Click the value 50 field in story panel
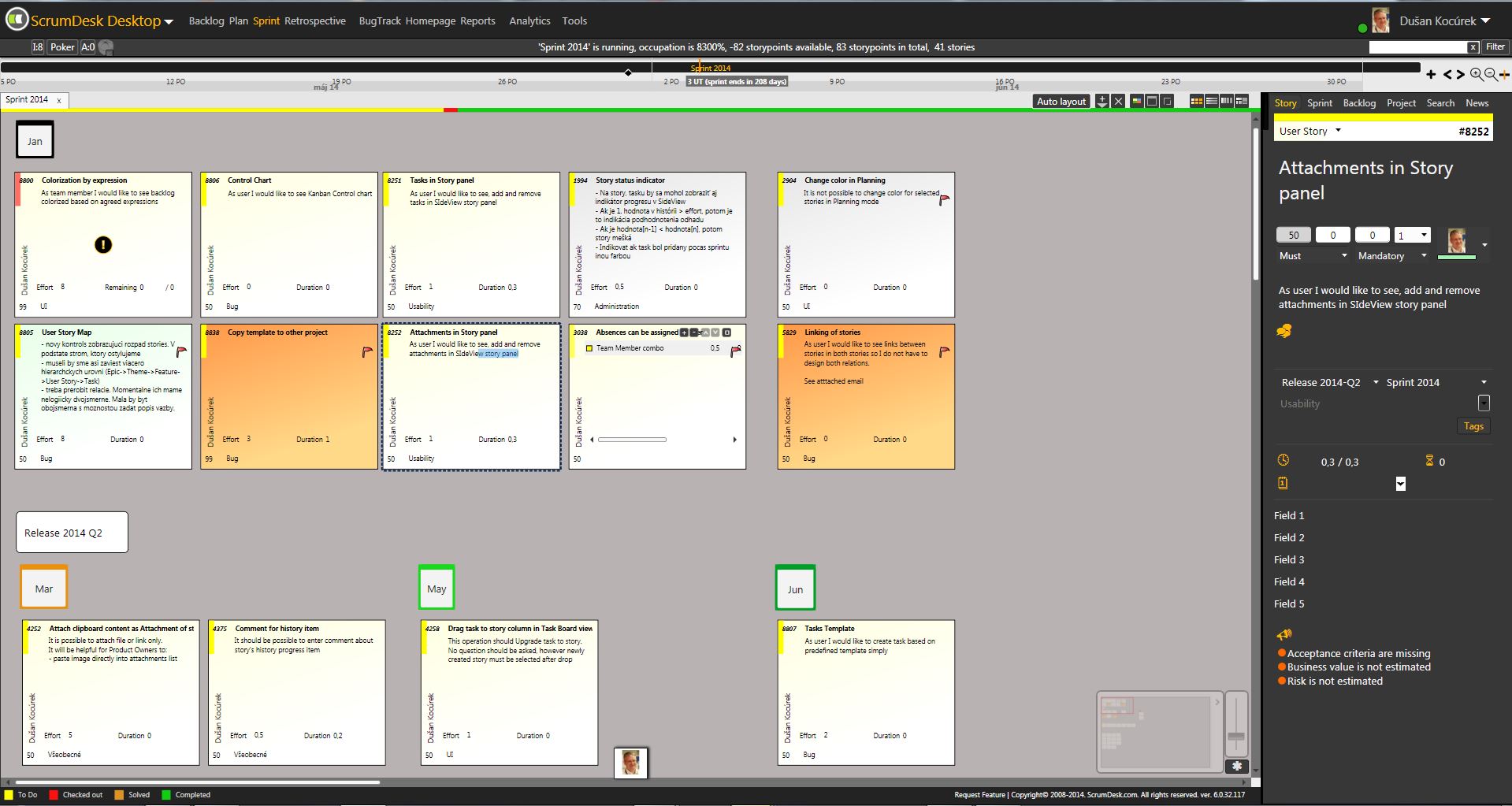The image size is (1512, 806). tap(1294, 235)
